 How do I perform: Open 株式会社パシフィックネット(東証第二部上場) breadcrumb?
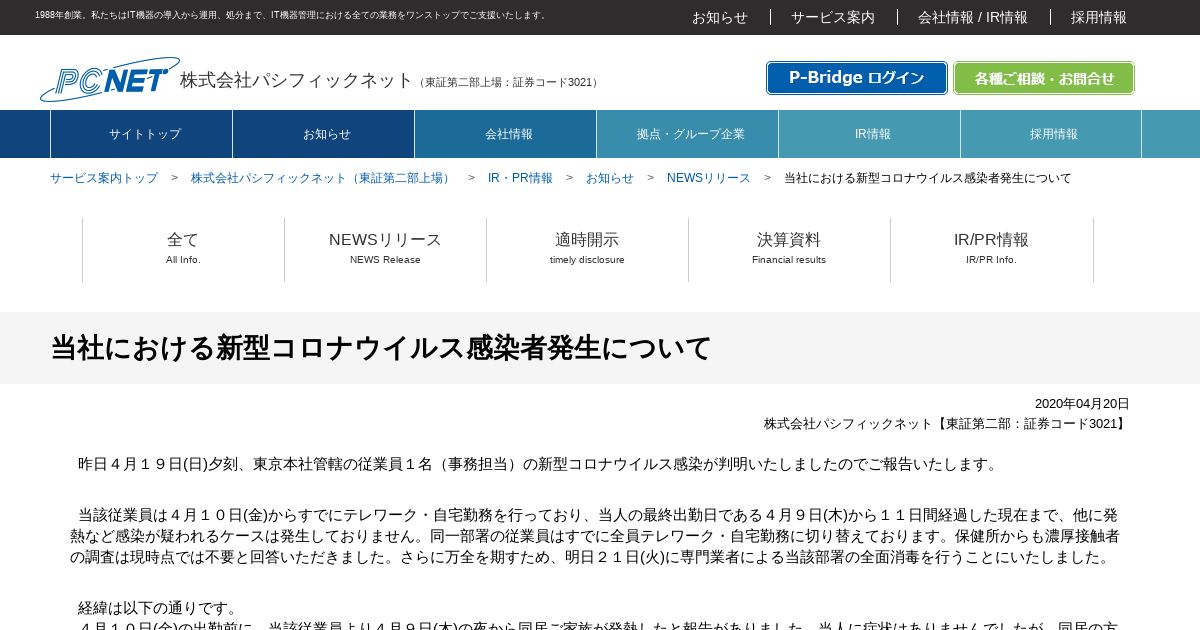pyautogui.click(x=323, y=178)
